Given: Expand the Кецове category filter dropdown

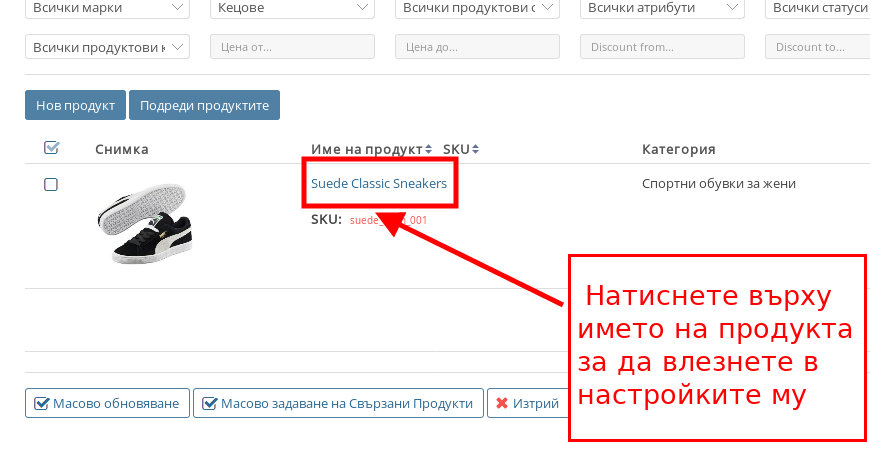Looking at the screenshot, I should point(292,8).
